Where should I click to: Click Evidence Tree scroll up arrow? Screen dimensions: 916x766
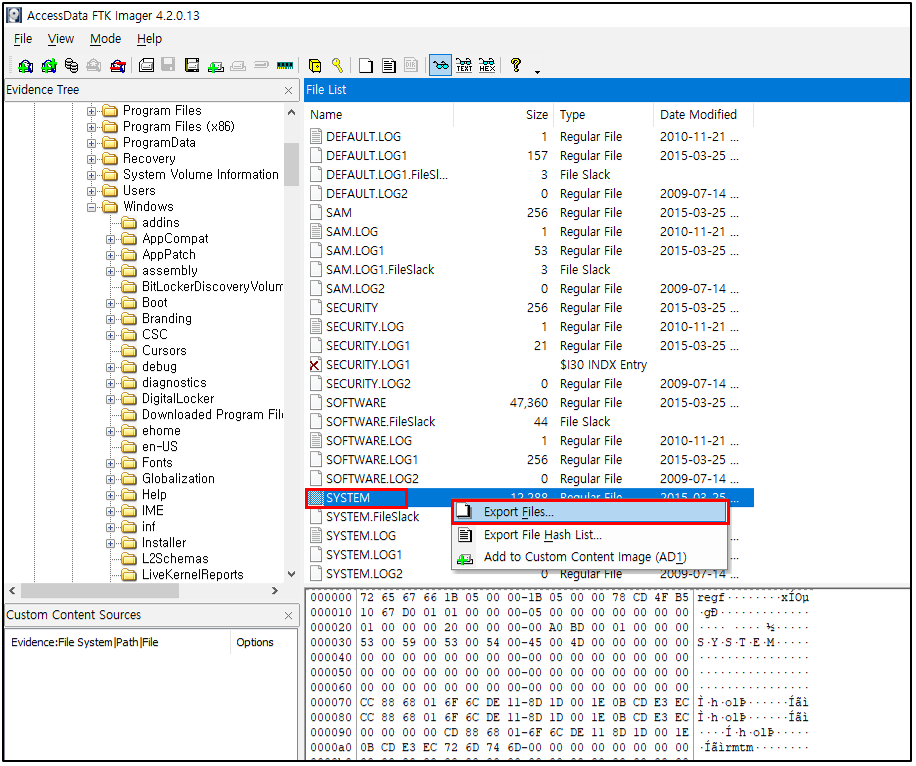(x=292, y=112)
